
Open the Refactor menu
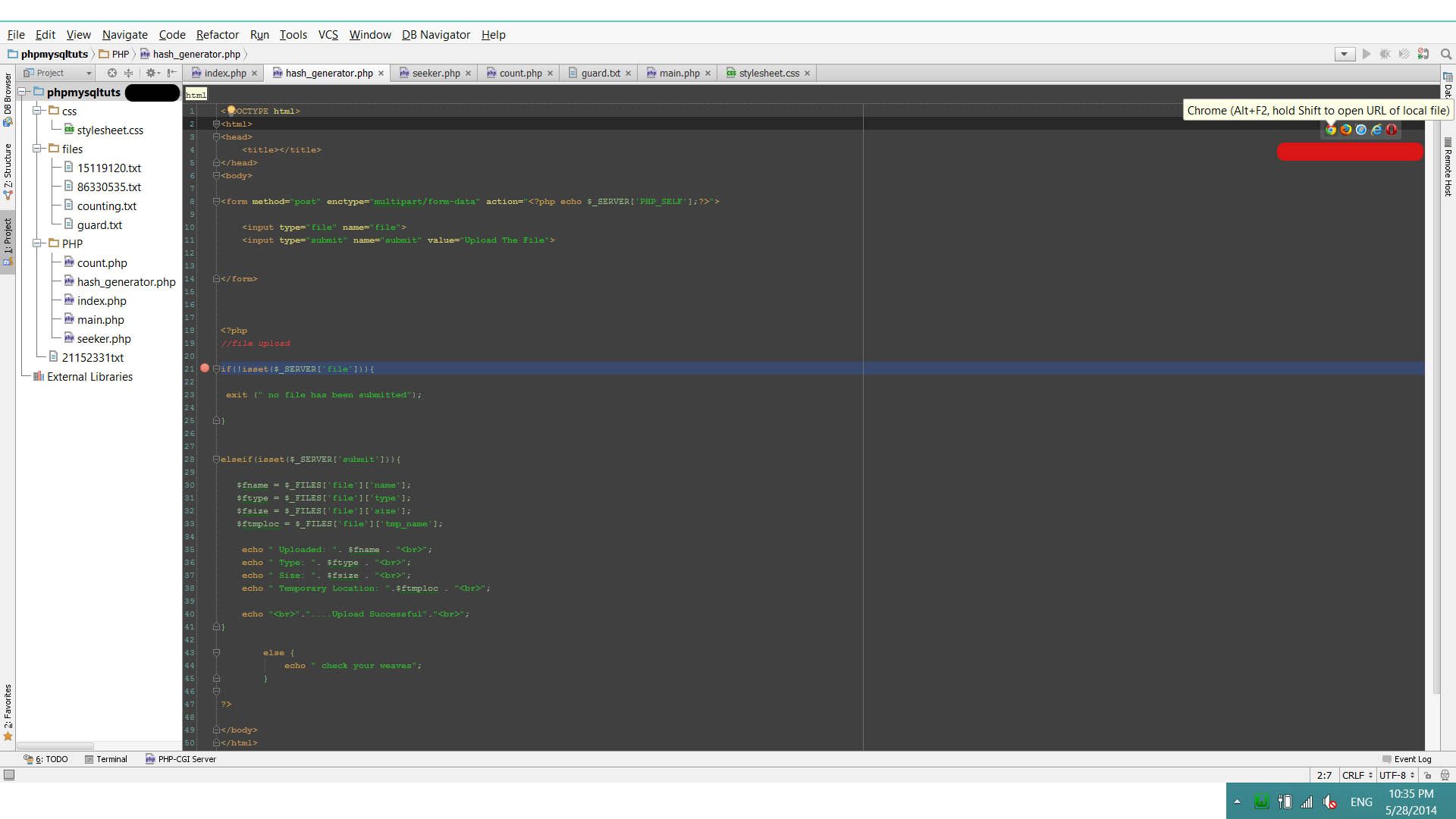218,35
